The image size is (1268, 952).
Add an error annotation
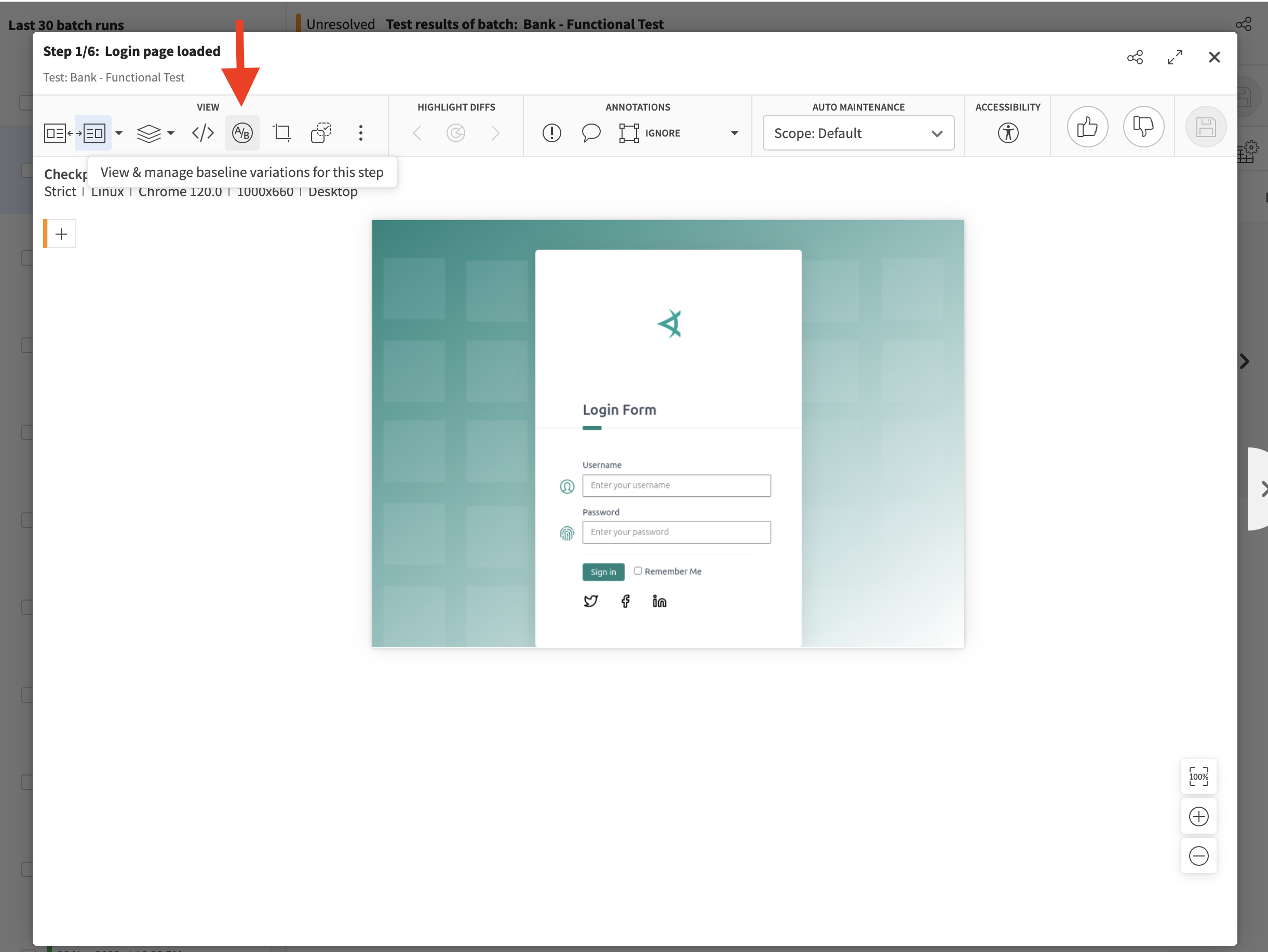pyautogui.click(x=551, y=132)
